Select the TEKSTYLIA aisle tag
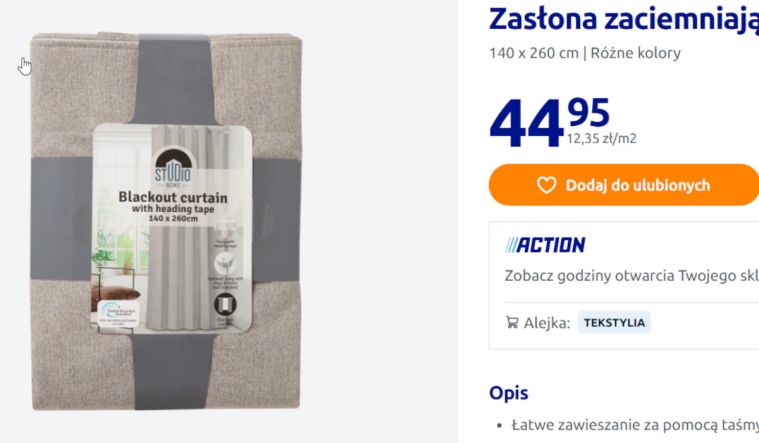 coord(614,323)
